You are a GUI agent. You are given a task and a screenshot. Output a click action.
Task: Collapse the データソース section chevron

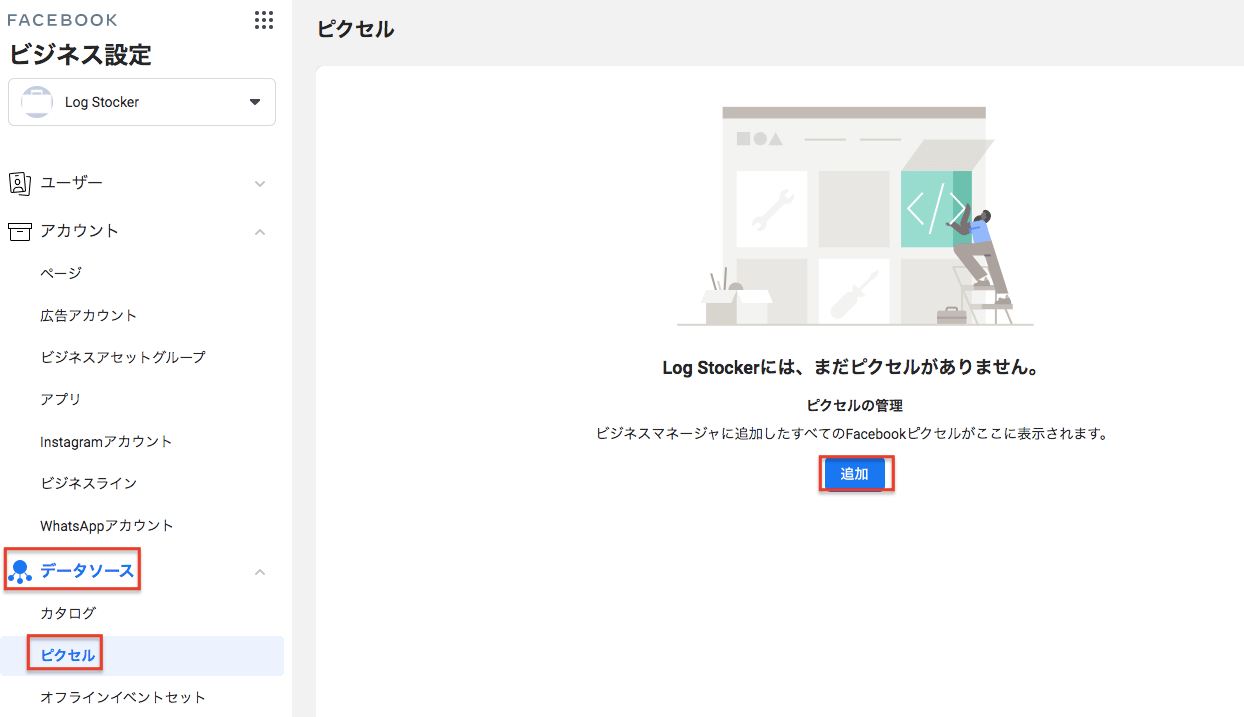pos(260,572)
